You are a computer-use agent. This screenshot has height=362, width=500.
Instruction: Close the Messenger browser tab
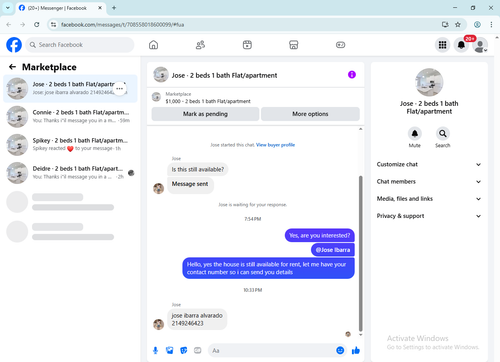pos(100,8)
